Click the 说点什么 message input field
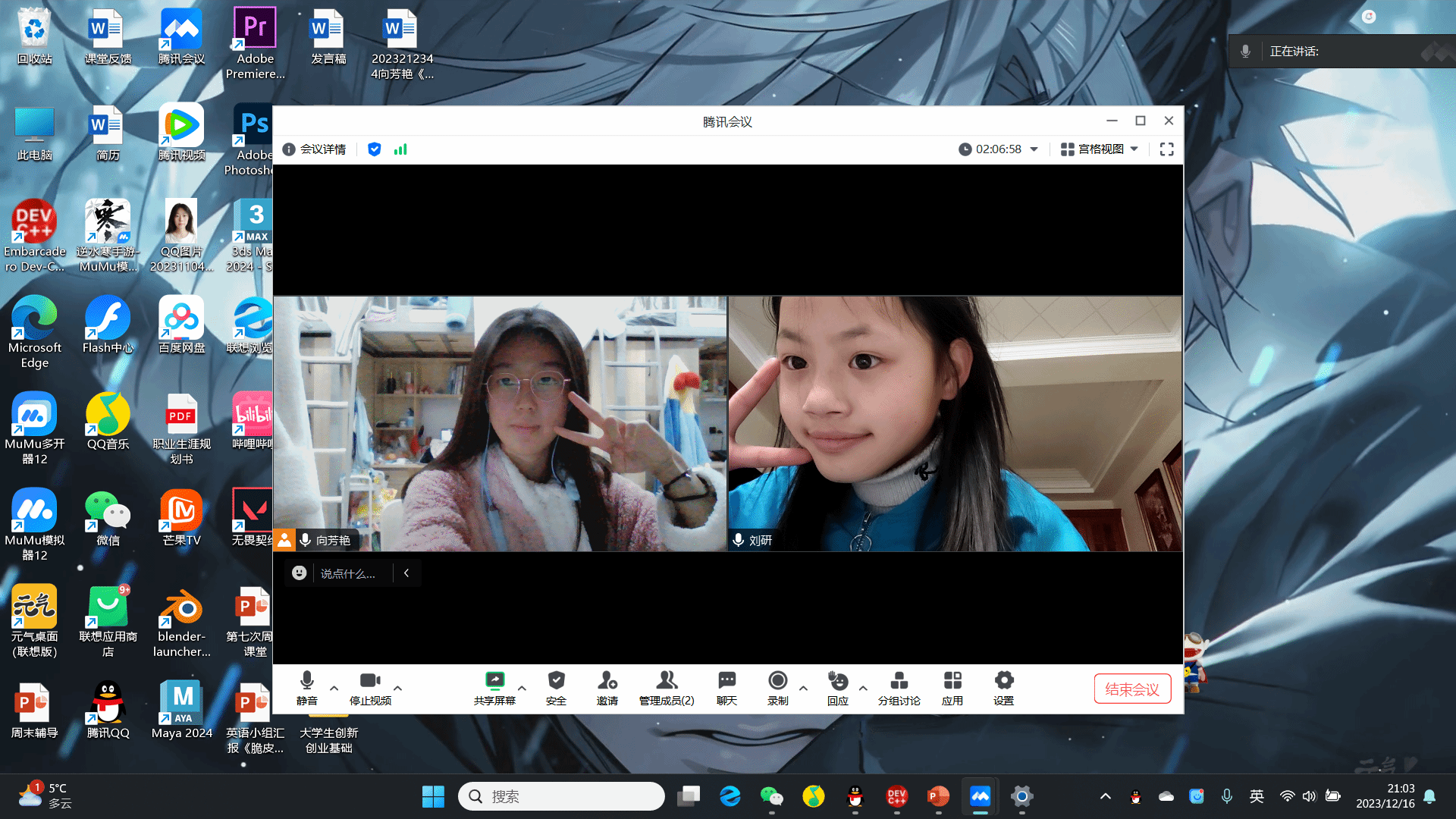Screen dimensions: 1456x819 pyautogui.click(x=348, y=573)
